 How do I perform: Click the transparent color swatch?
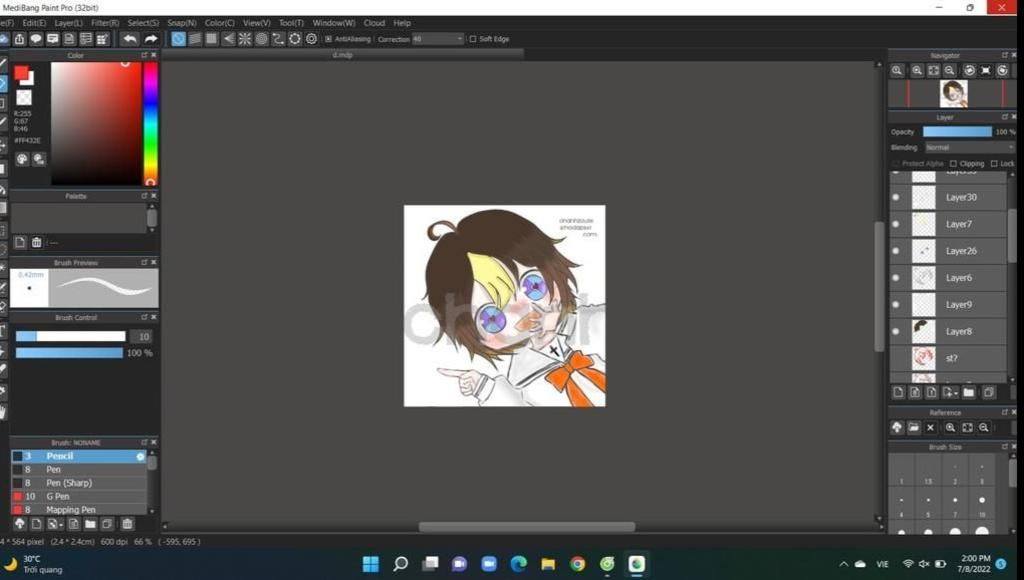pyautogui.click(x=24, y=98)
